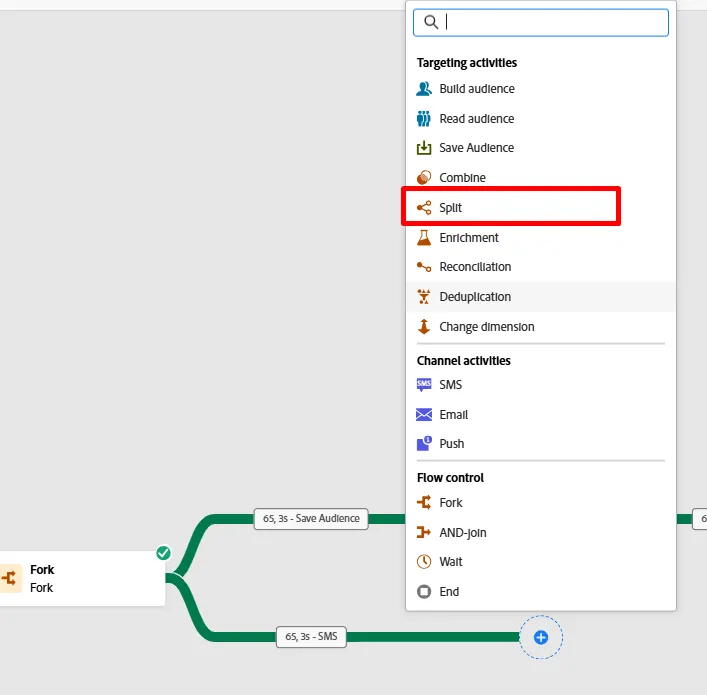Click the 'Flow control' heading

tap(450, 478)
